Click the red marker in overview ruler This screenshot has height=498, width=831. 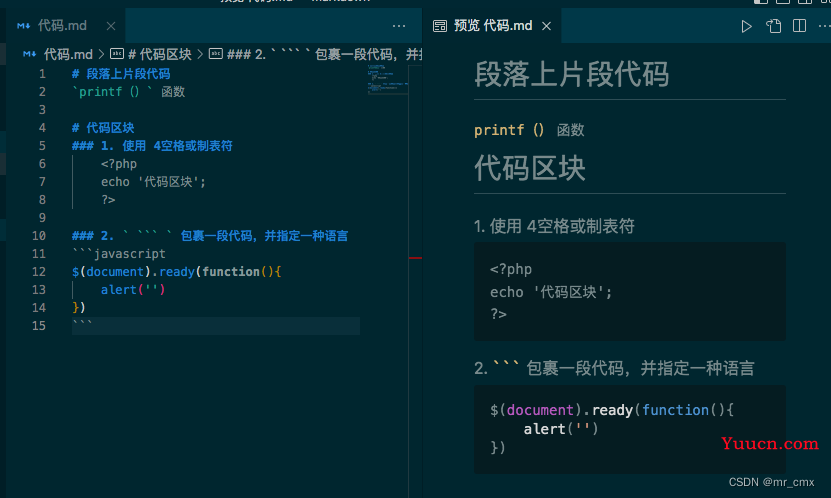point(416,258)
